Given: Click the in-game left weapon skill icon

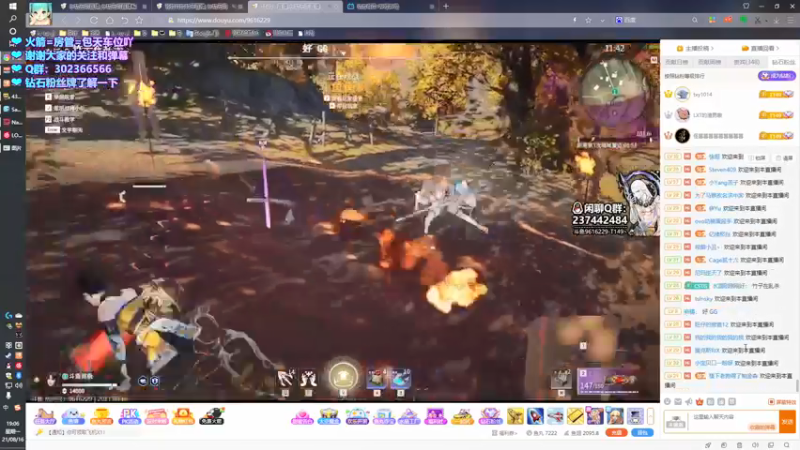Looking at the screenshot, I should click(286, 379).
